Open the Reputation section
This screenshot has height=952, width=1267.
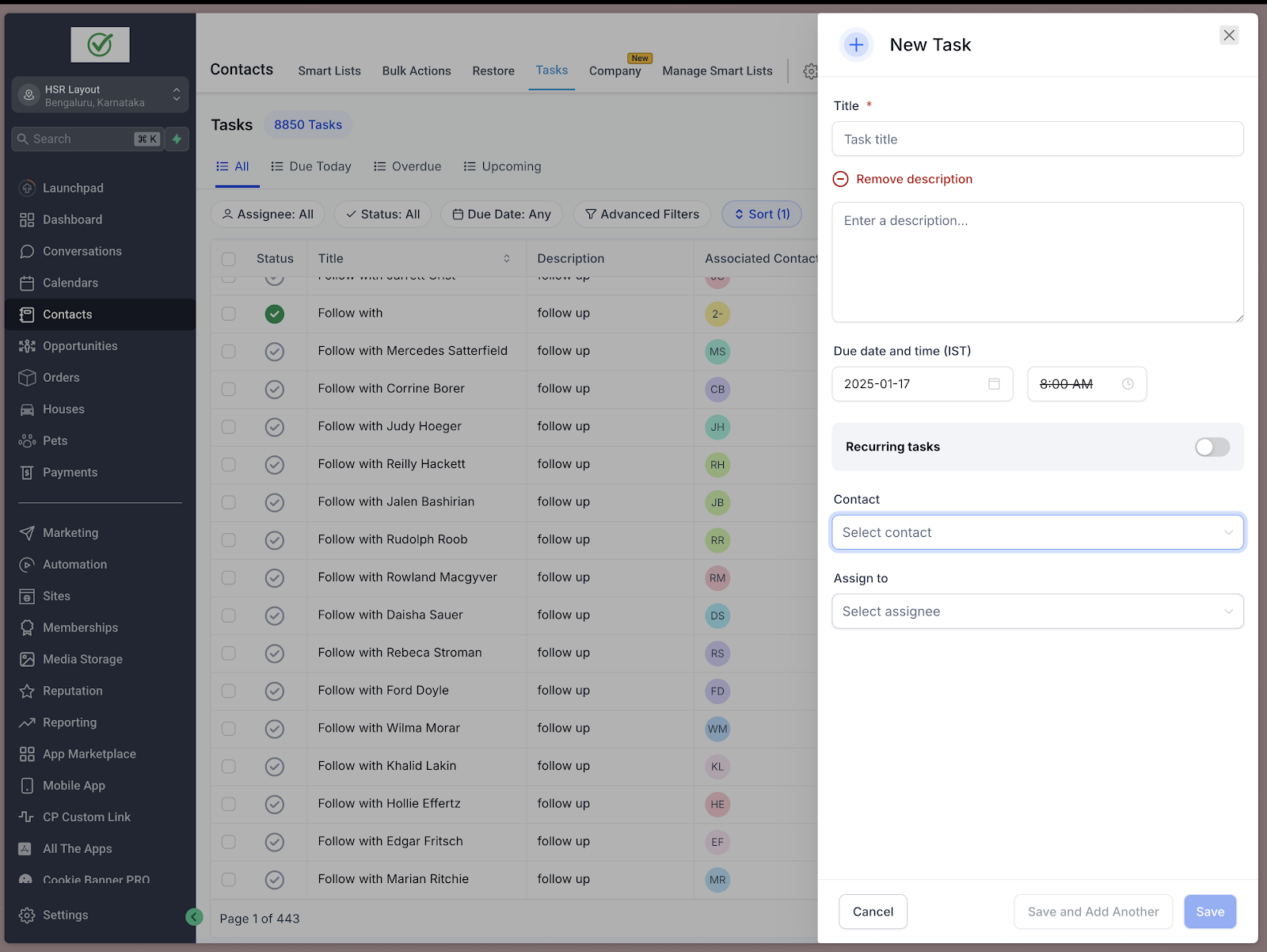(x=70, y=691)
